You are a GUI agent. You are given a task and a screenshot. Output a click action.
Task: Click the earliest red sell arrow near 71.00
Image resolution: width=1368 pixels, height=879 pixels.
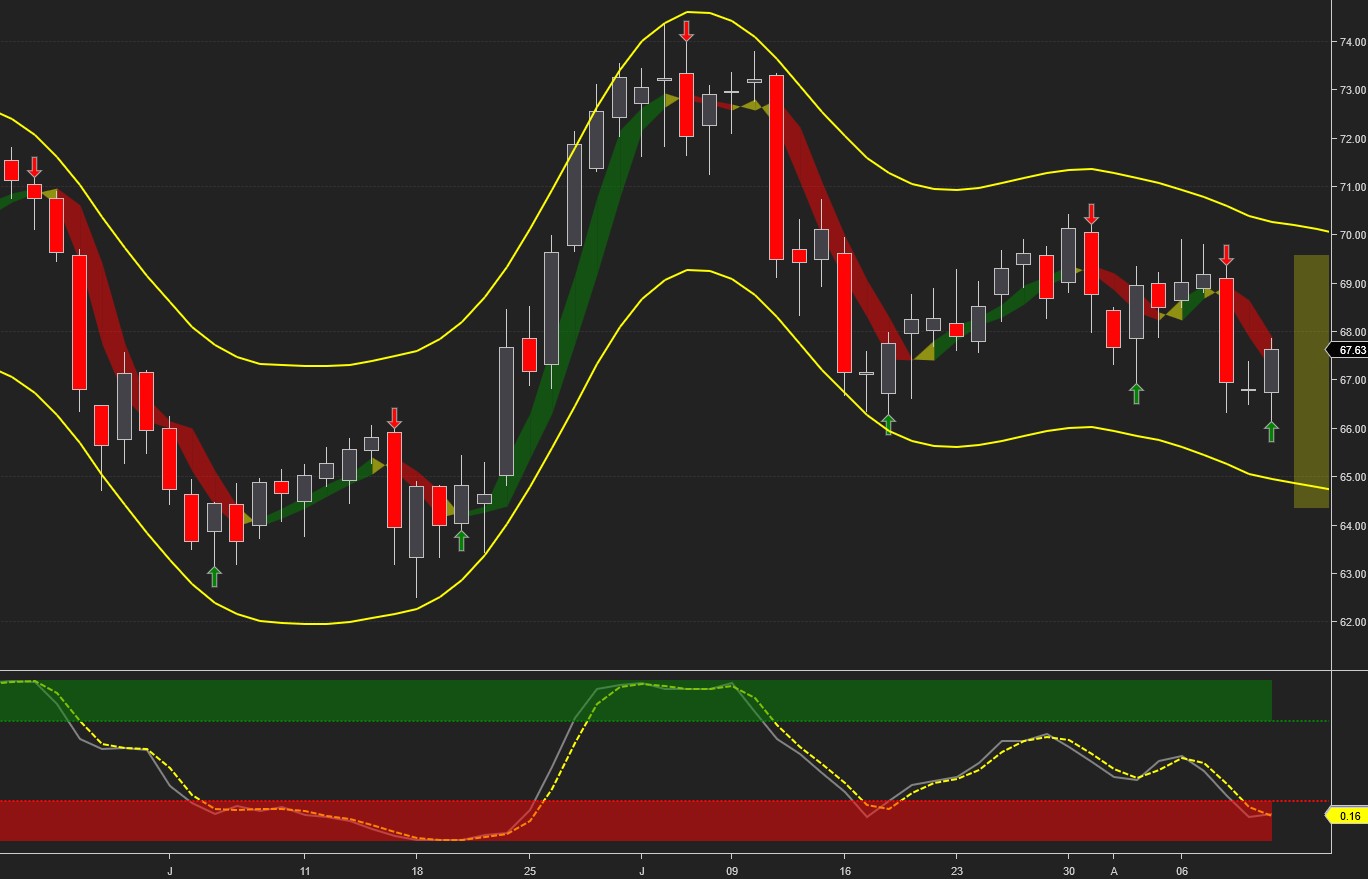click(34, 167)
